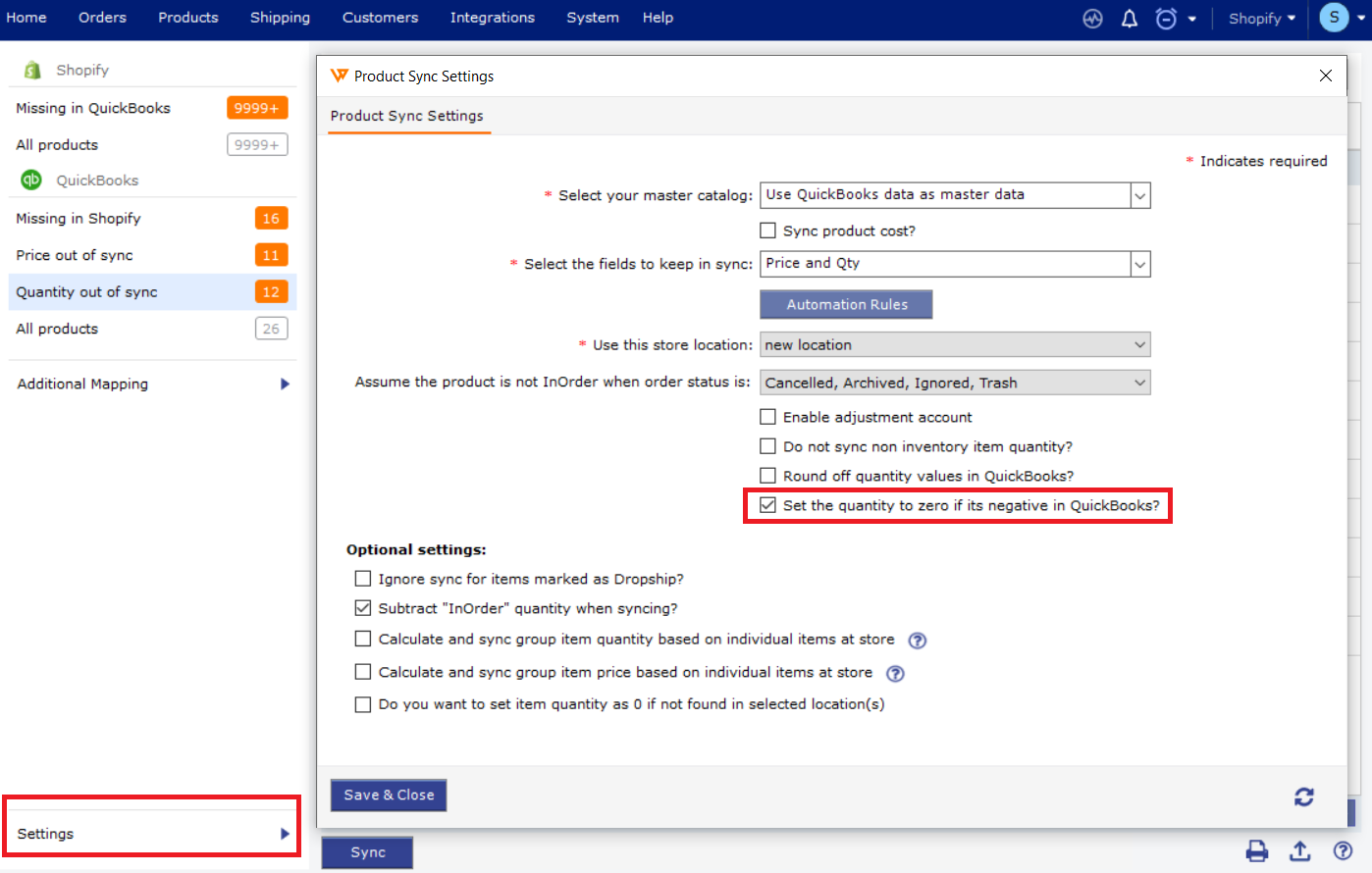
Task: Uncheck Set quantity to zero if negative
Action: [x=768, y=505]
